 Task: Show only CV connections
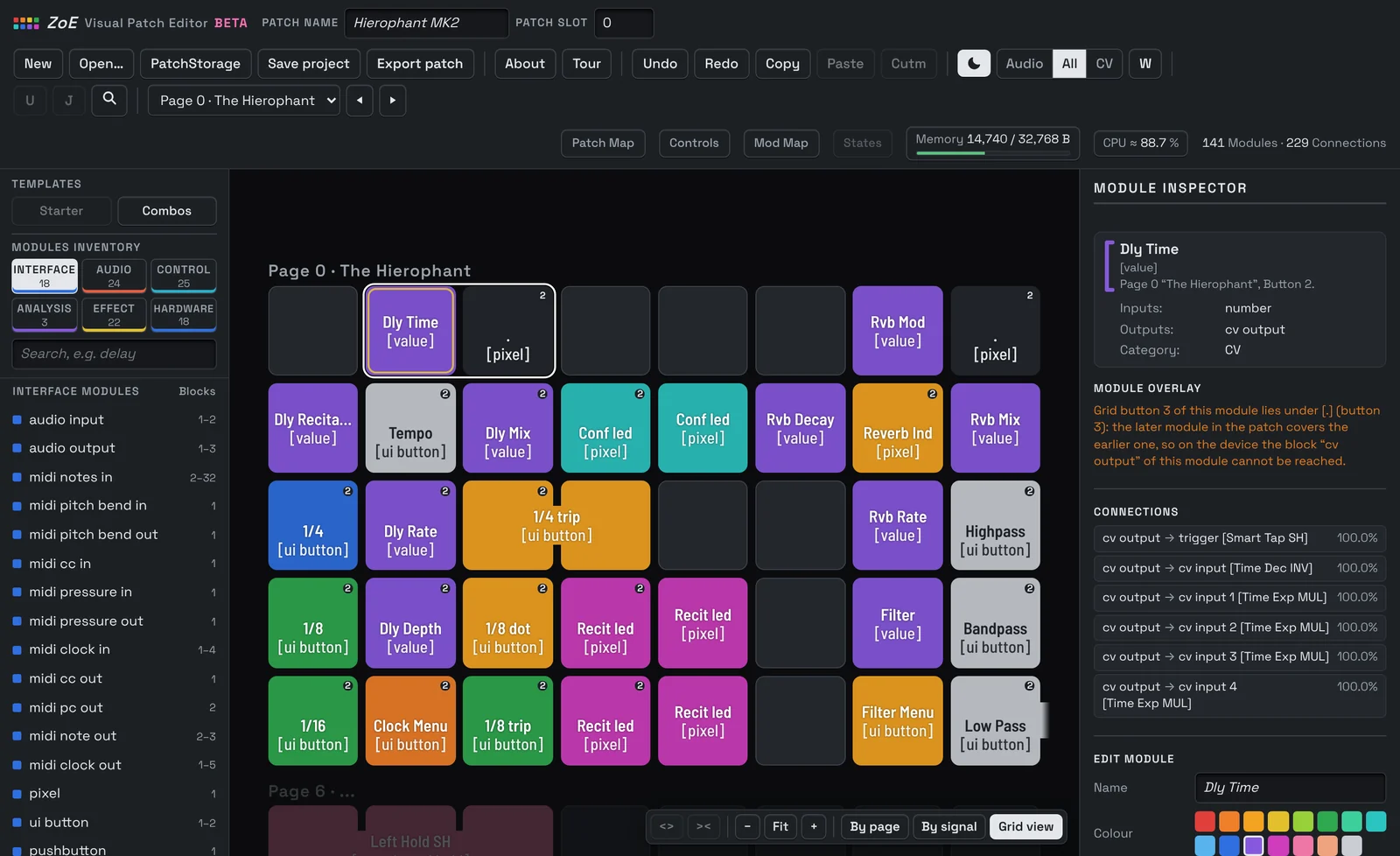tap(1104, 63)
